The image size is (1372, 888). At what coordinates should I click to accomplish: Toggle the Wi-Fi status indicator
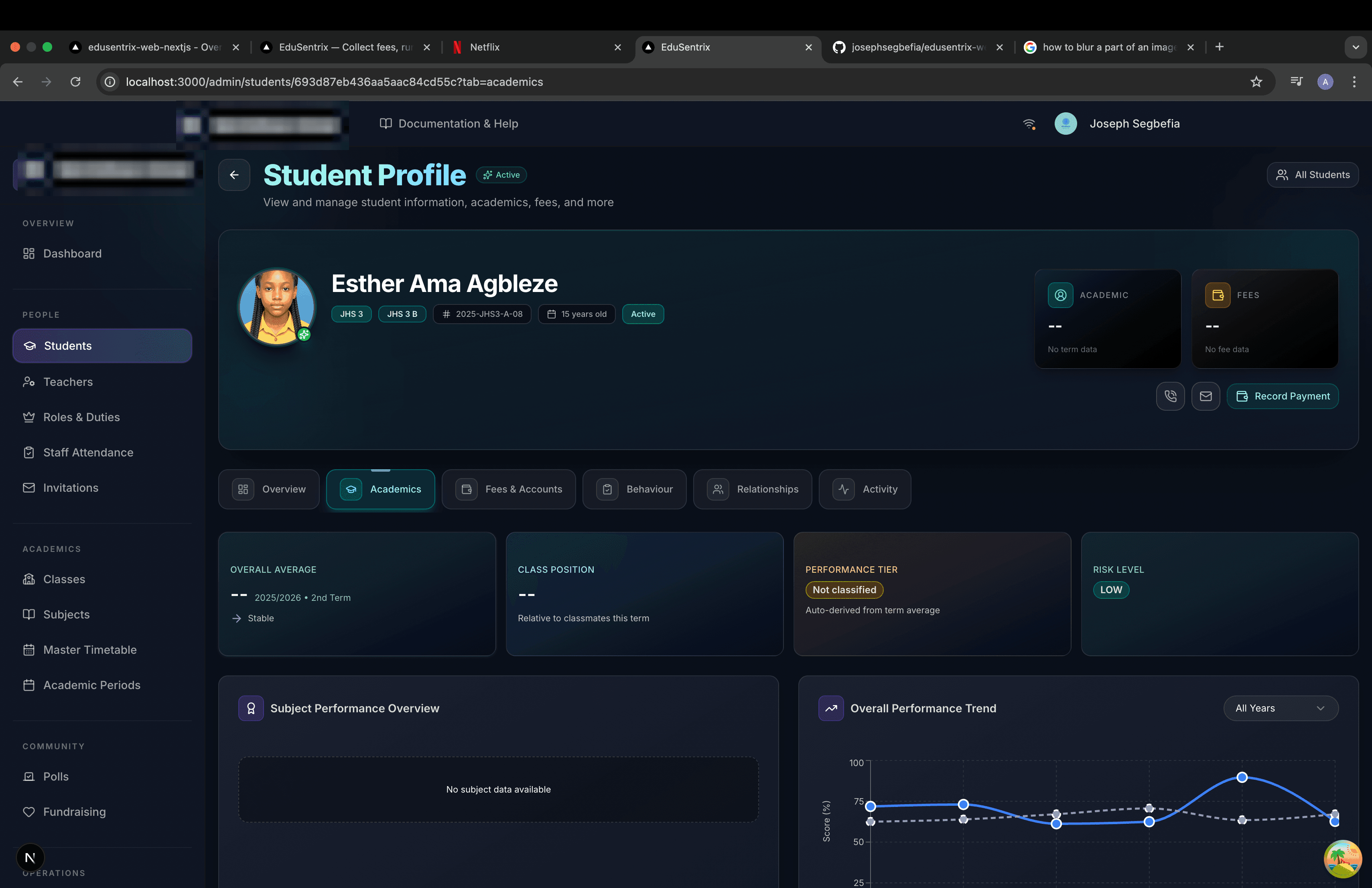[1029, 123]
